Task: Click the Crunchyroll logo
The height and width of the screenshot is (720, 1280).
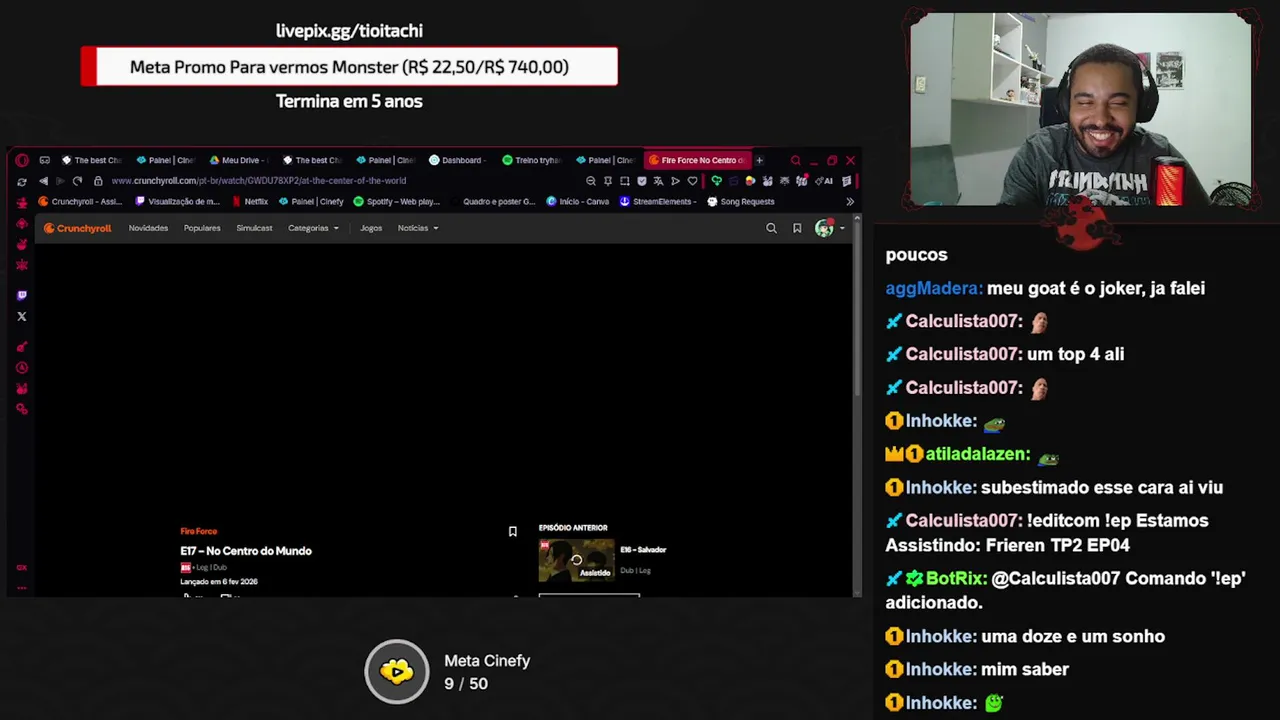Action: coord(77,228)
